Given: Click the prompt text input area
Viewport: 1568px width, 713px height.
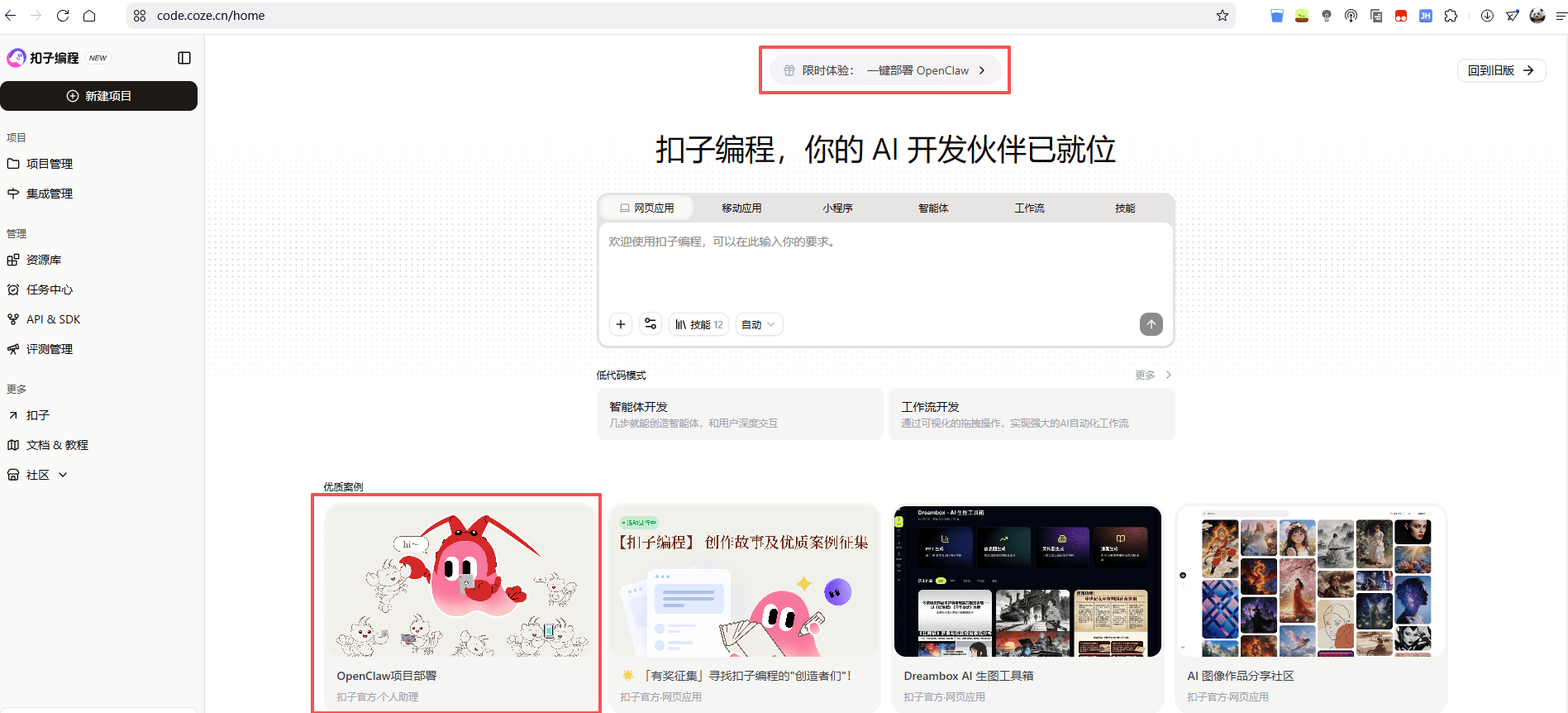Looking at the screenshot, I should tap(884, 265).
